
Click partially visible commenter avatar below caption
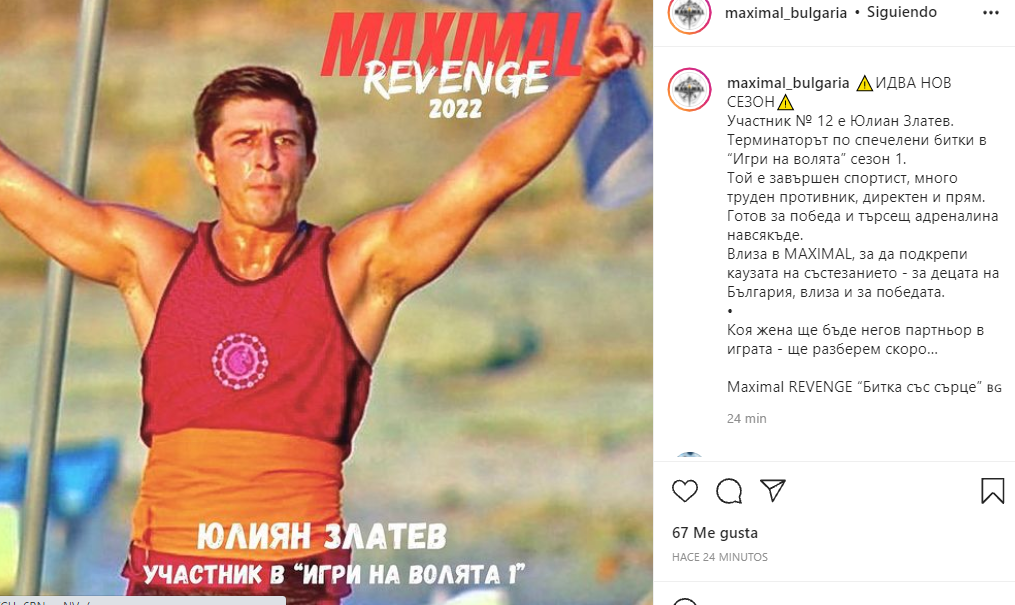689,456
